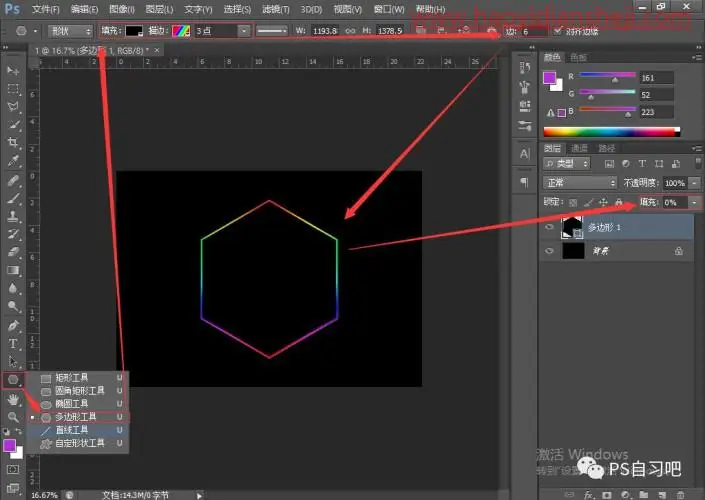Select the Eraser tool
Viewport: 705px width, 500px height.
tap(13, 252)
